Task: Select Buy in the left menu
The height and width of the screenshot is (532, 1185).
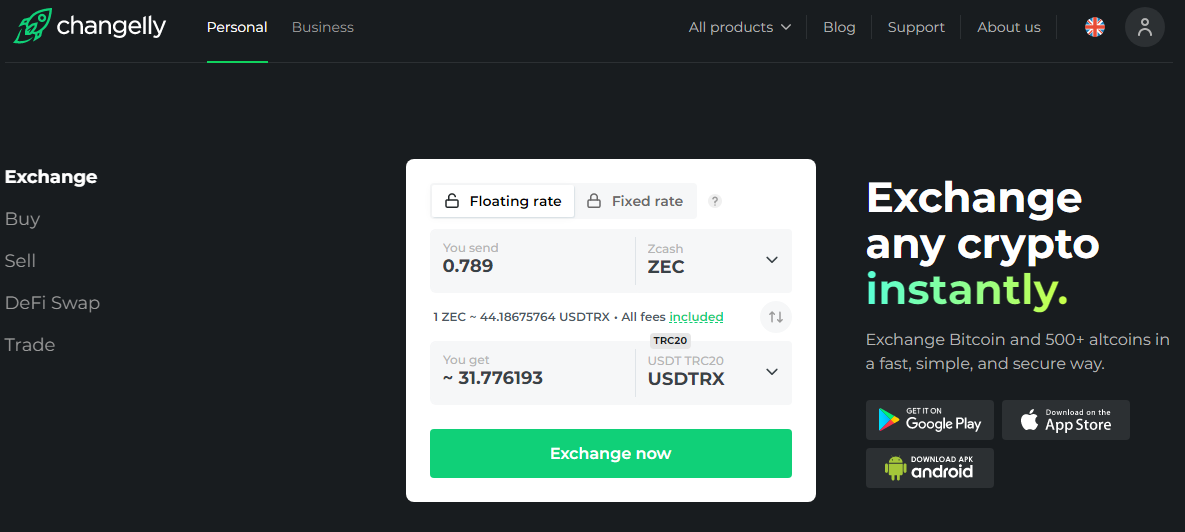Action: tap(22, 219)
